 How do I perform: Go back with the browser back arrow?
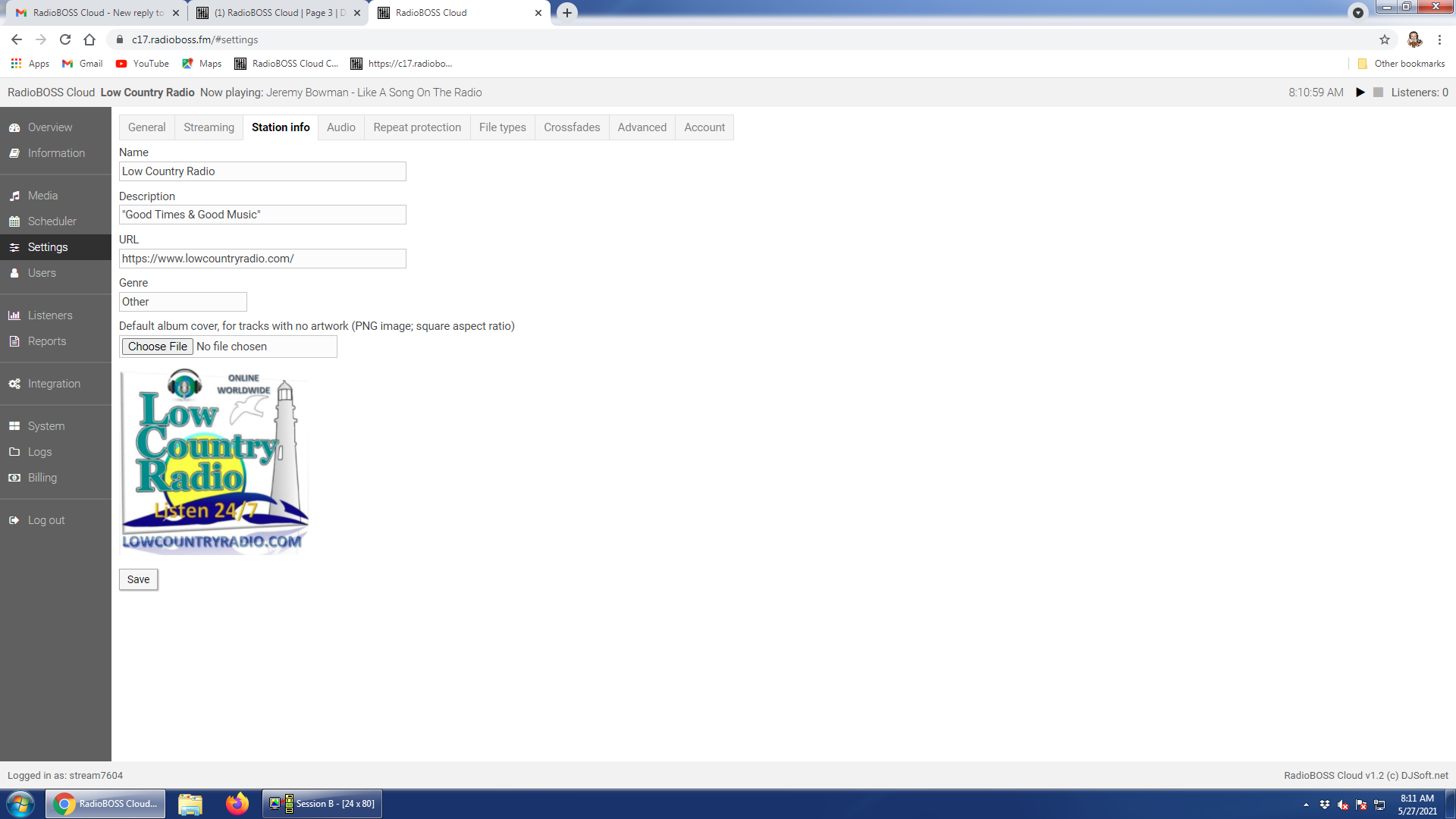(17, 39)
